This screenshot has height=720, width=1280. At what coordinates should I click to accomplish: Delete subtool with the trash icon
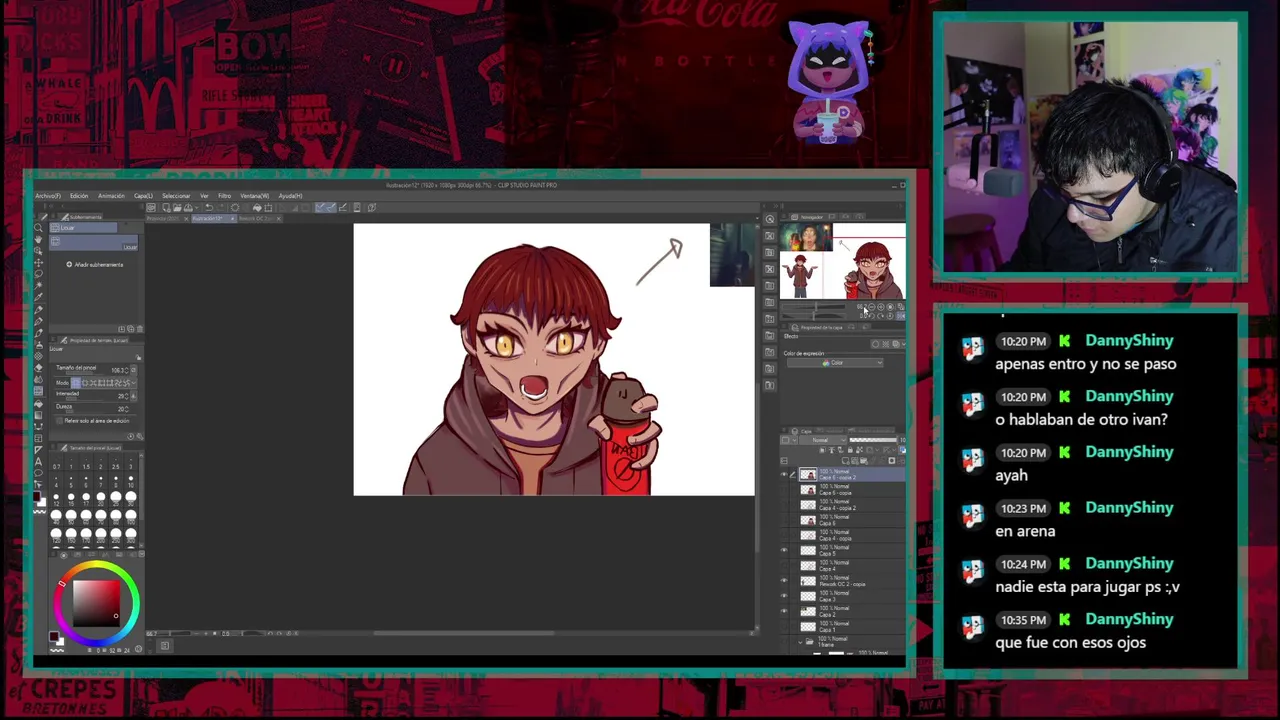[140, 329]
